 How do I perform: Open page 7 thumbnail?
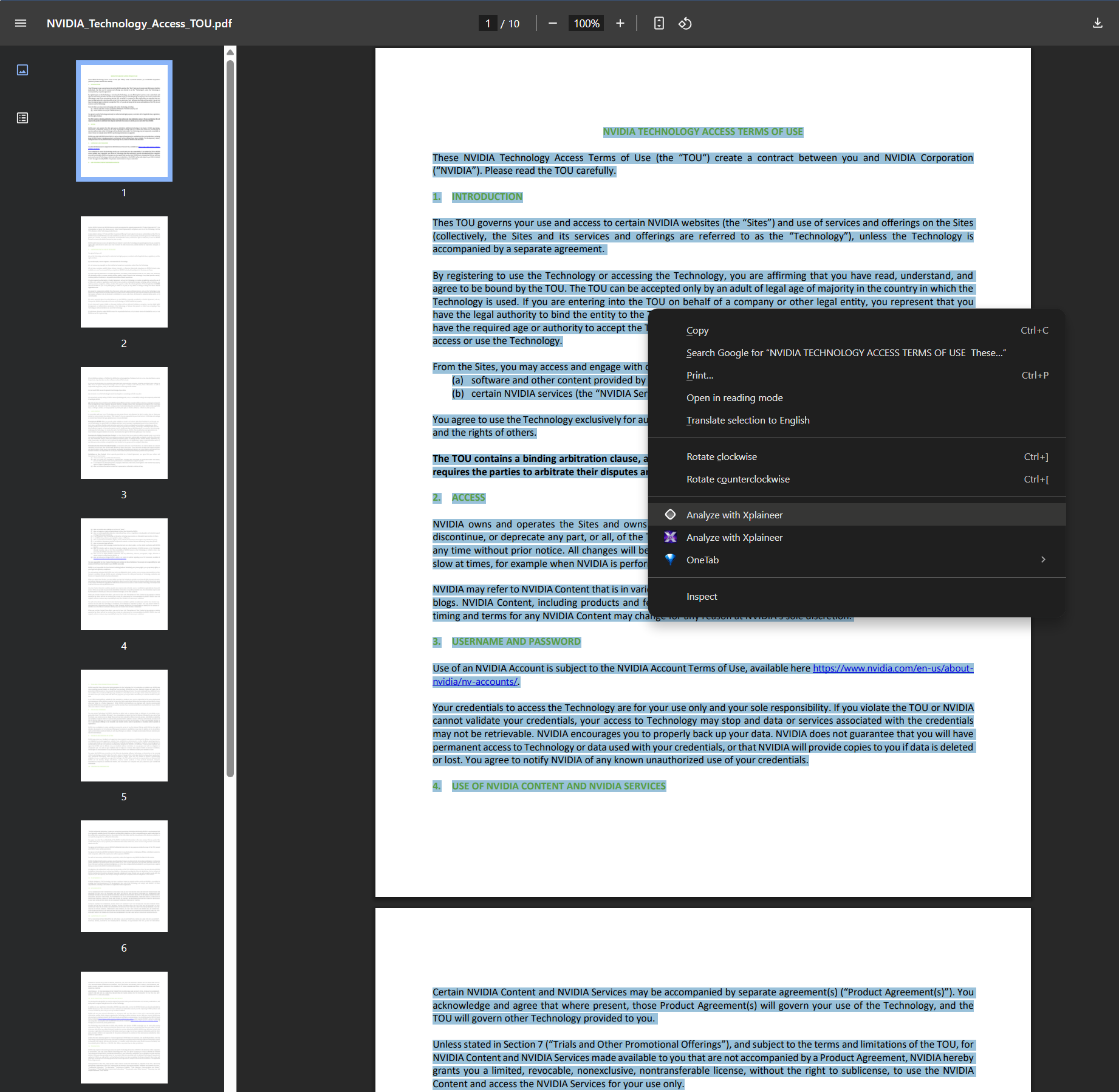click(x=124, y=1027)
